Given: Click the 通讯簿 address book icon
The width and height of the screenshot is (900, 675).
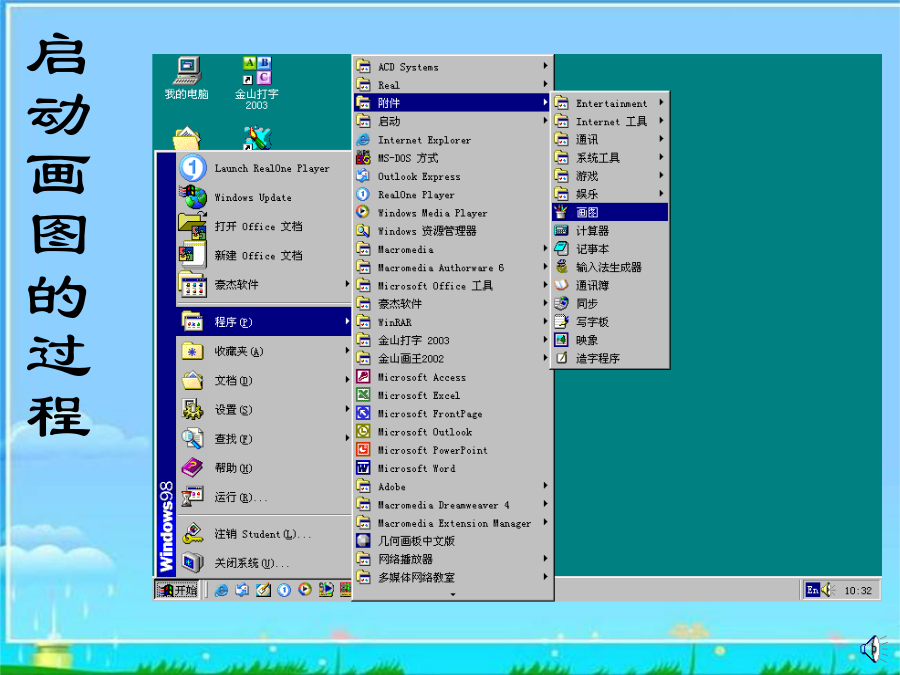Looking at the screenshot, I should click(561, 285).
